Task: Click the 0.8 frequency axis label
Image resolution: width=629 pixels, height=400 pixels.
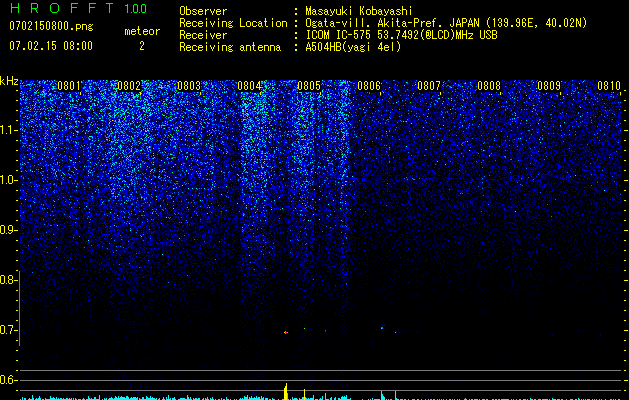Action: tap(8, 280)
